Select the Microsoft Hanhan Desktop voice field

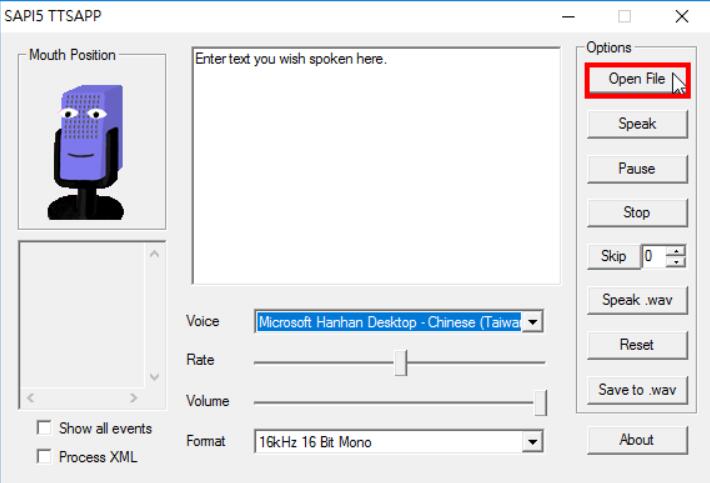click(x=389, y=322)
